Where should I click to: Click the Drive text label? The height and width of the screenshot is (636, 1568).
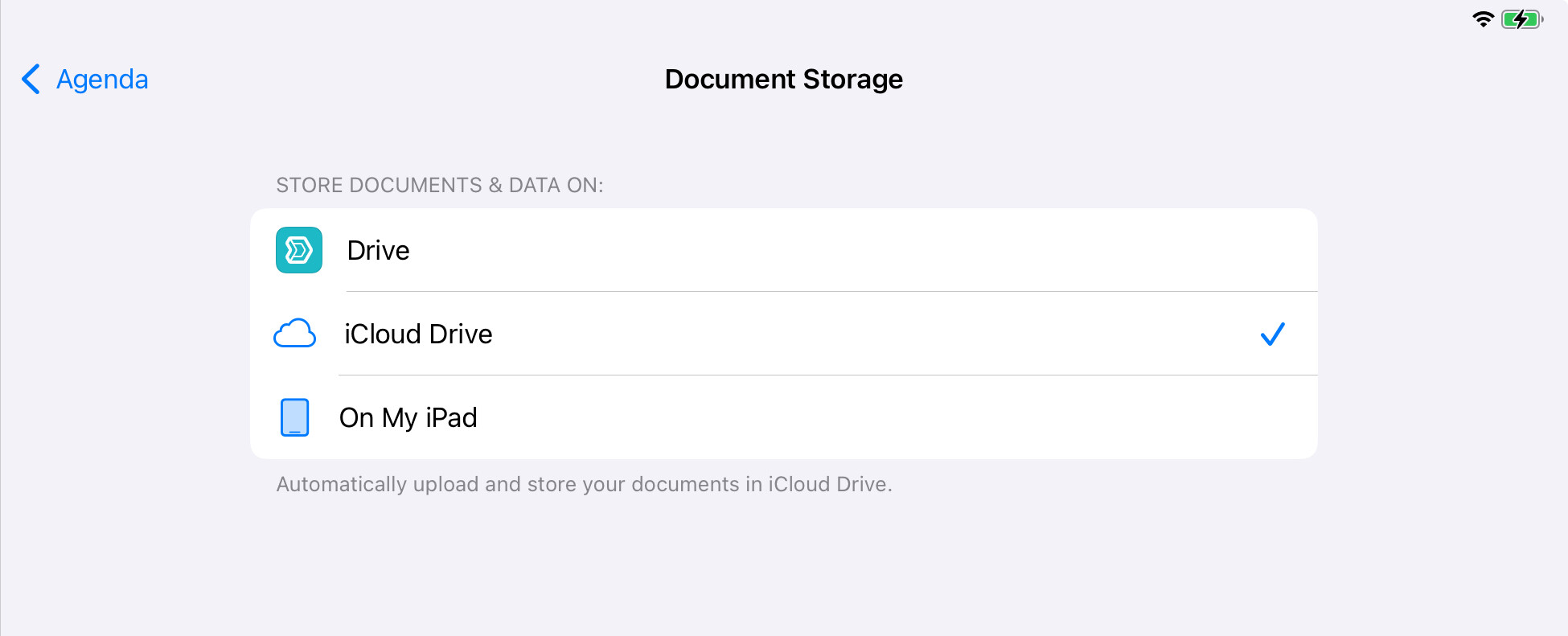click(x=379, y=250)
